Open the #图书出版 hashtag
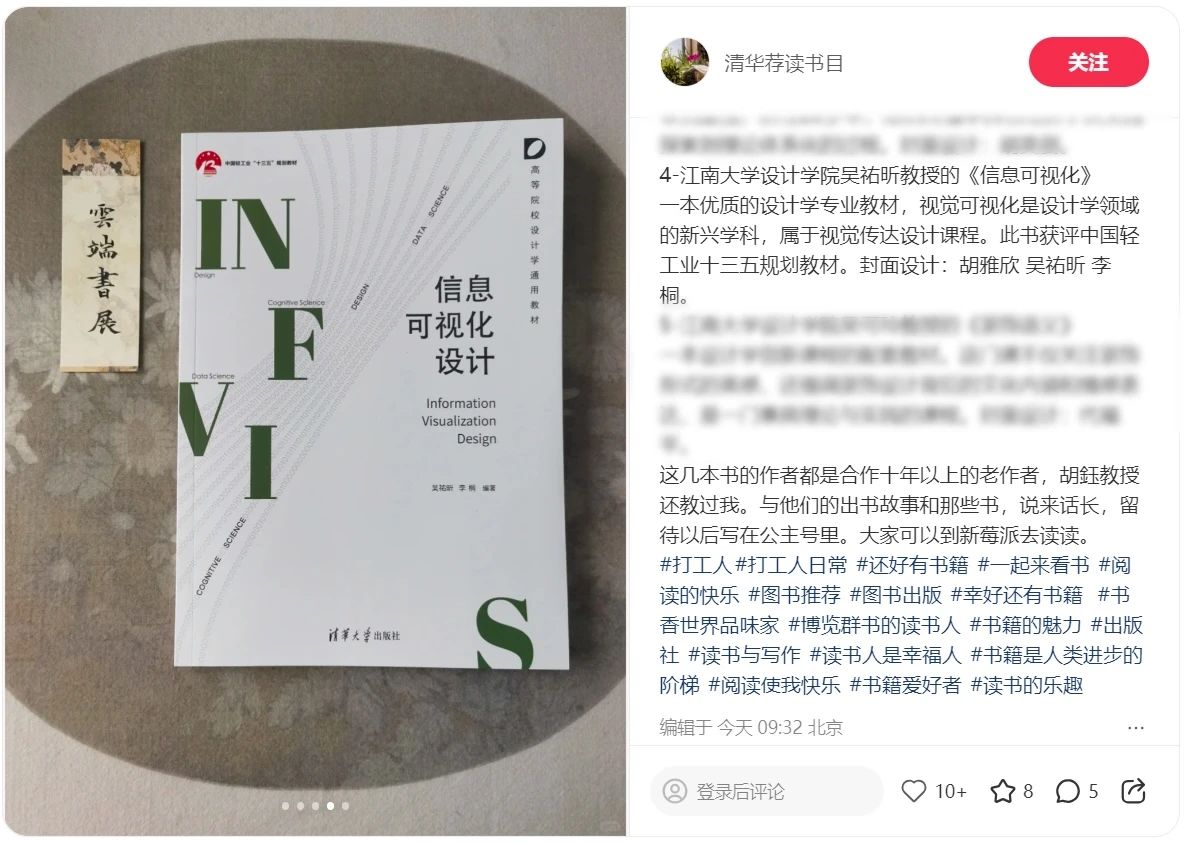 896,595
